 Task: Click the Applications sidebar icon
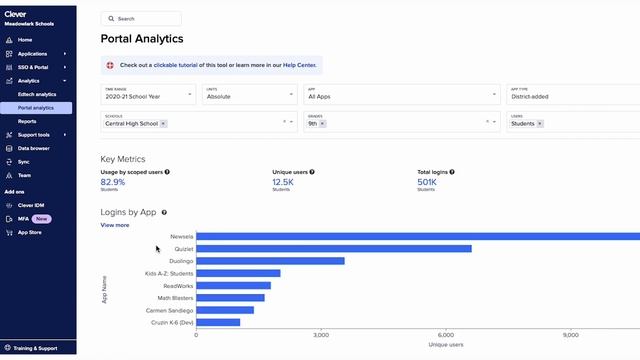tap(9, 54)
